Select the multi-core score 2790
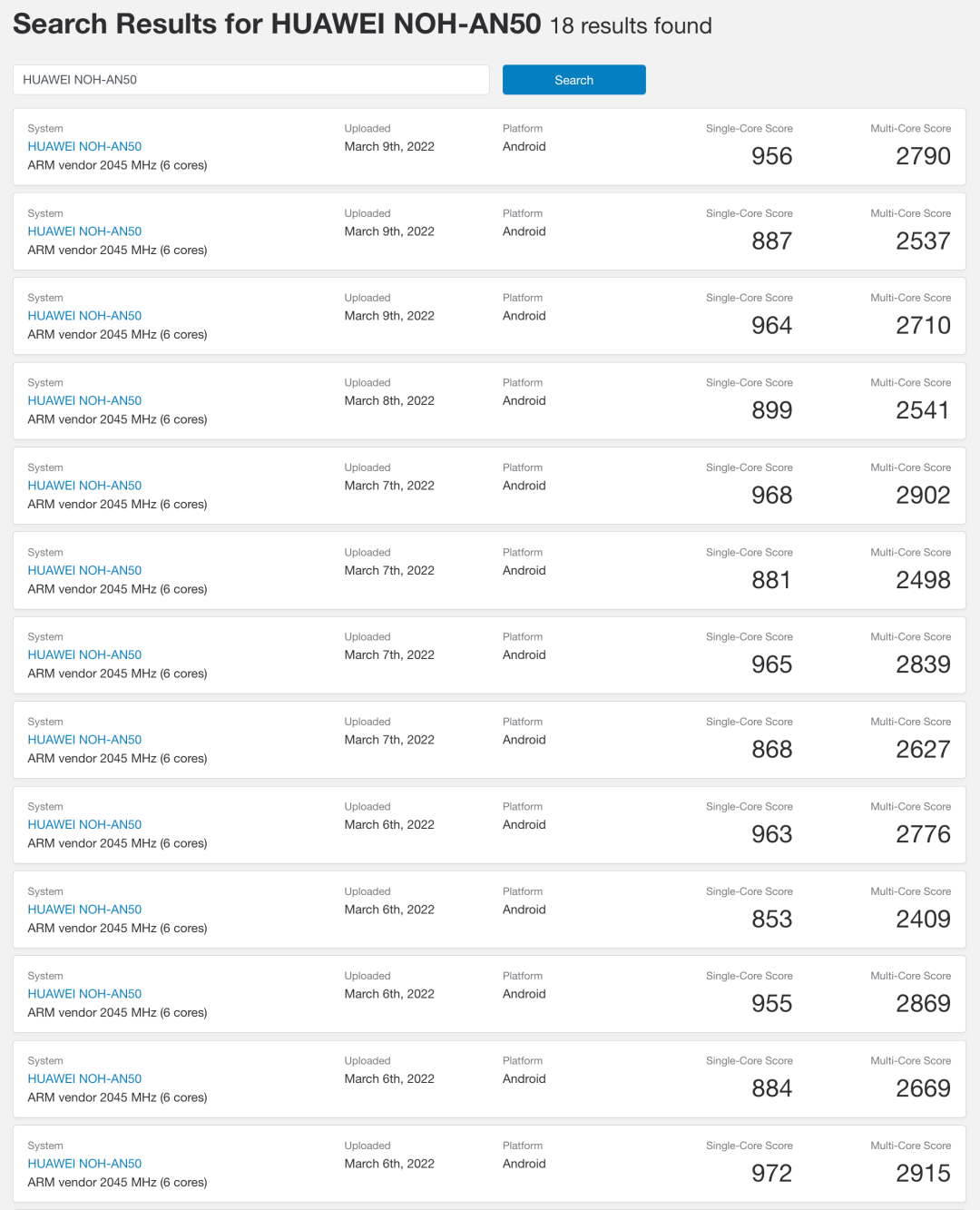 pyautogui.click(x=923, y=156)
